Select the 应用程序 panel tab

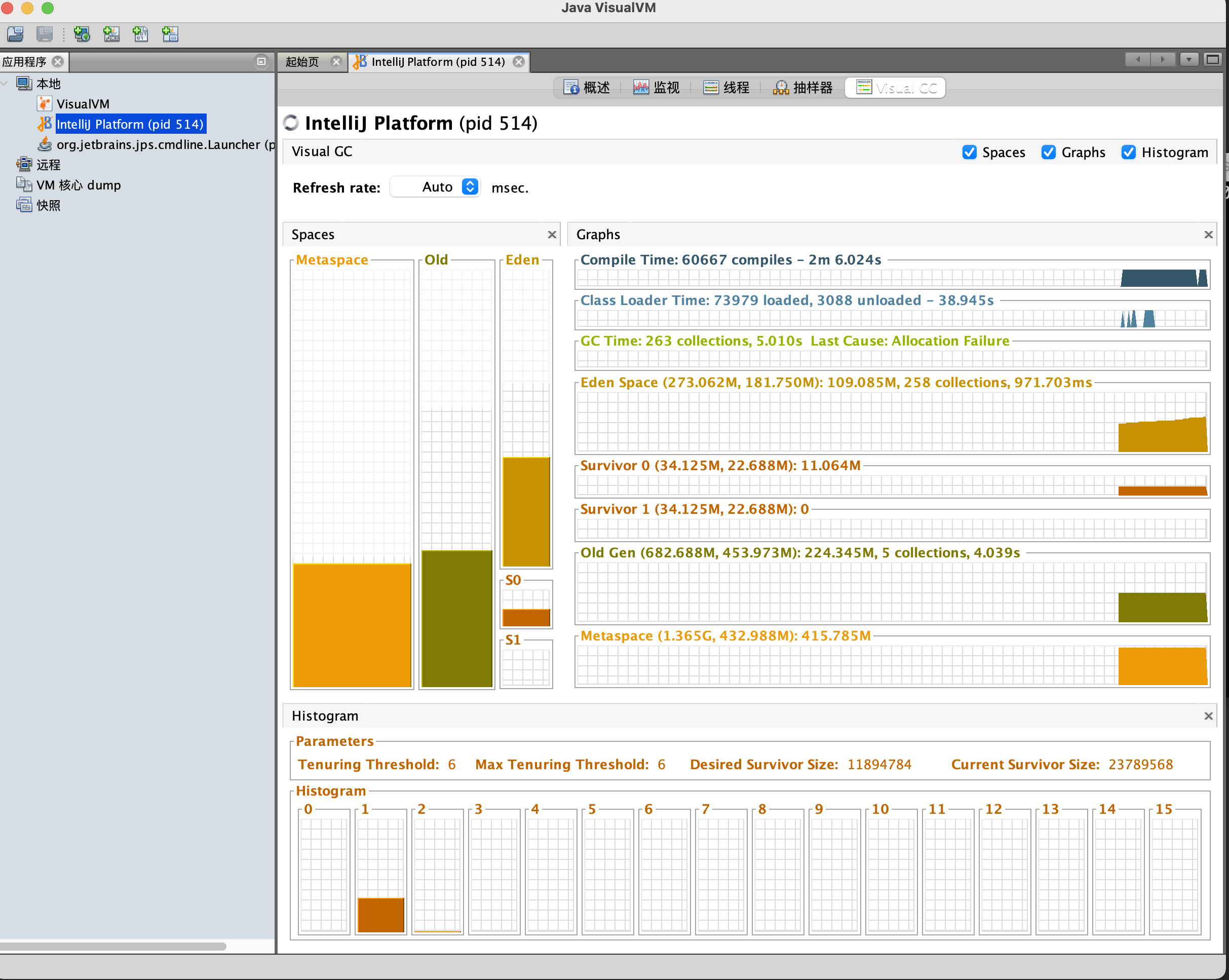(x=24, y=62)
